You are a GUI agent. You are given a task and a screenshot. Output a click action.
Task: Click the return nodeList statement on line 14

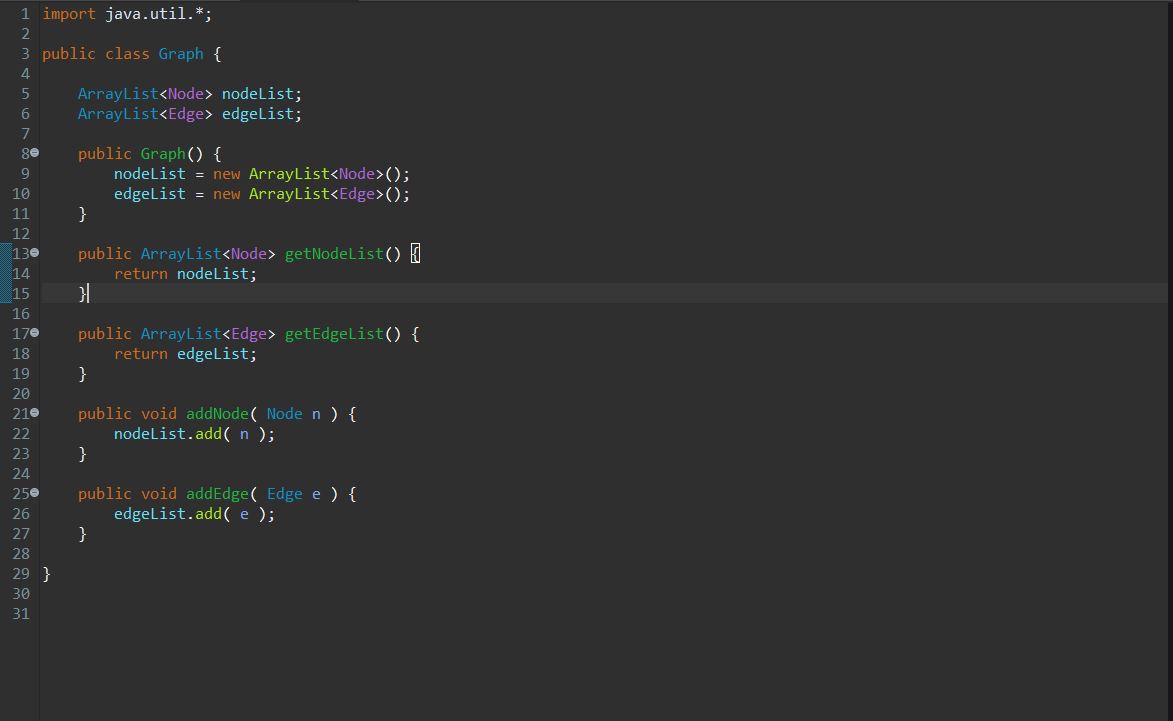pyautogui.click(x=185, y=273)
